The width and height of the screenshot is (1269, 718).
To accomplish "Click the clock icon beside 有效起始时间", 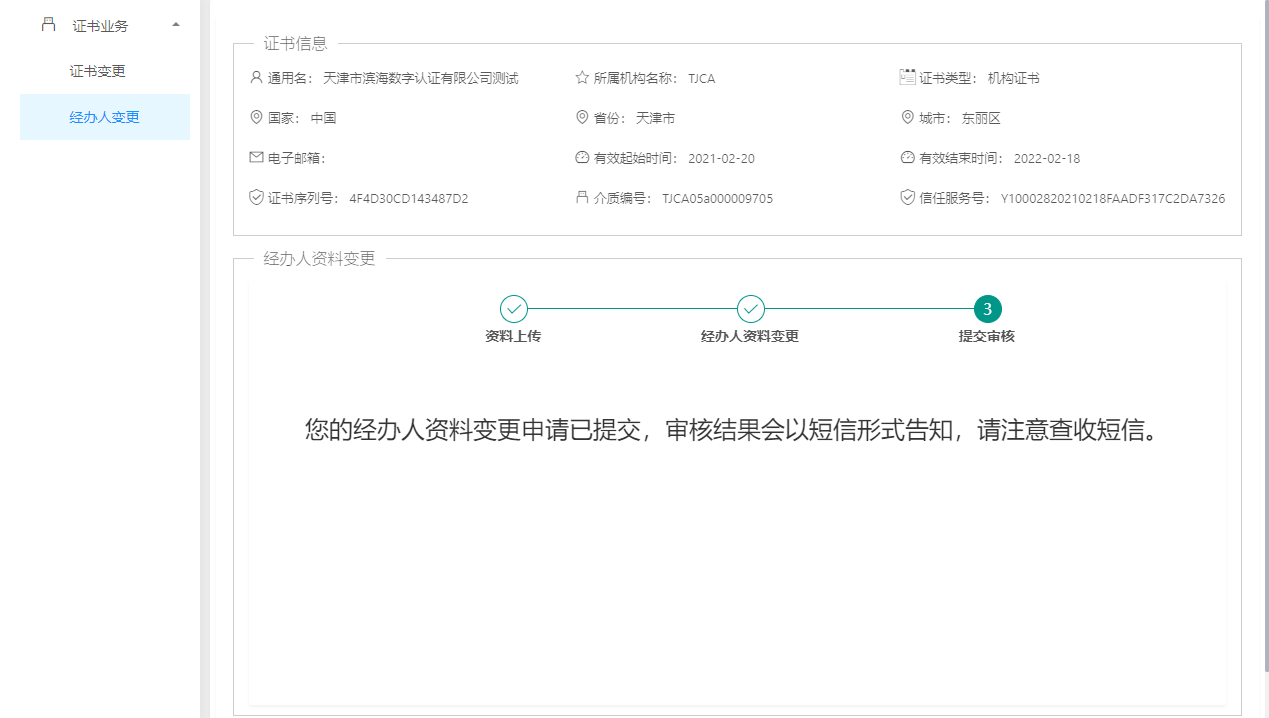I will 582,158.
